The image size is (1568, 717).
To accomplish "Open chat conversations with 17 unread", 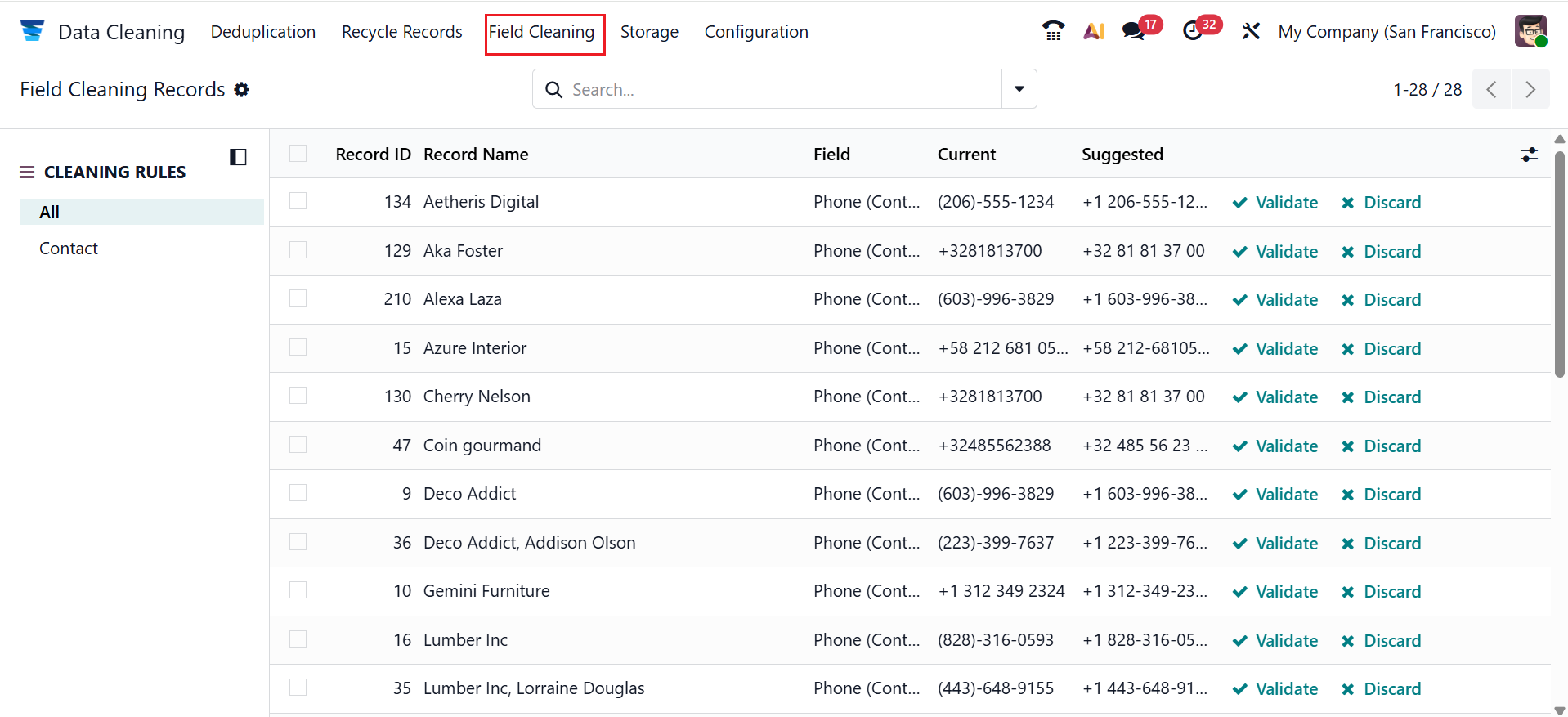I will click(x=1134, y=31).
